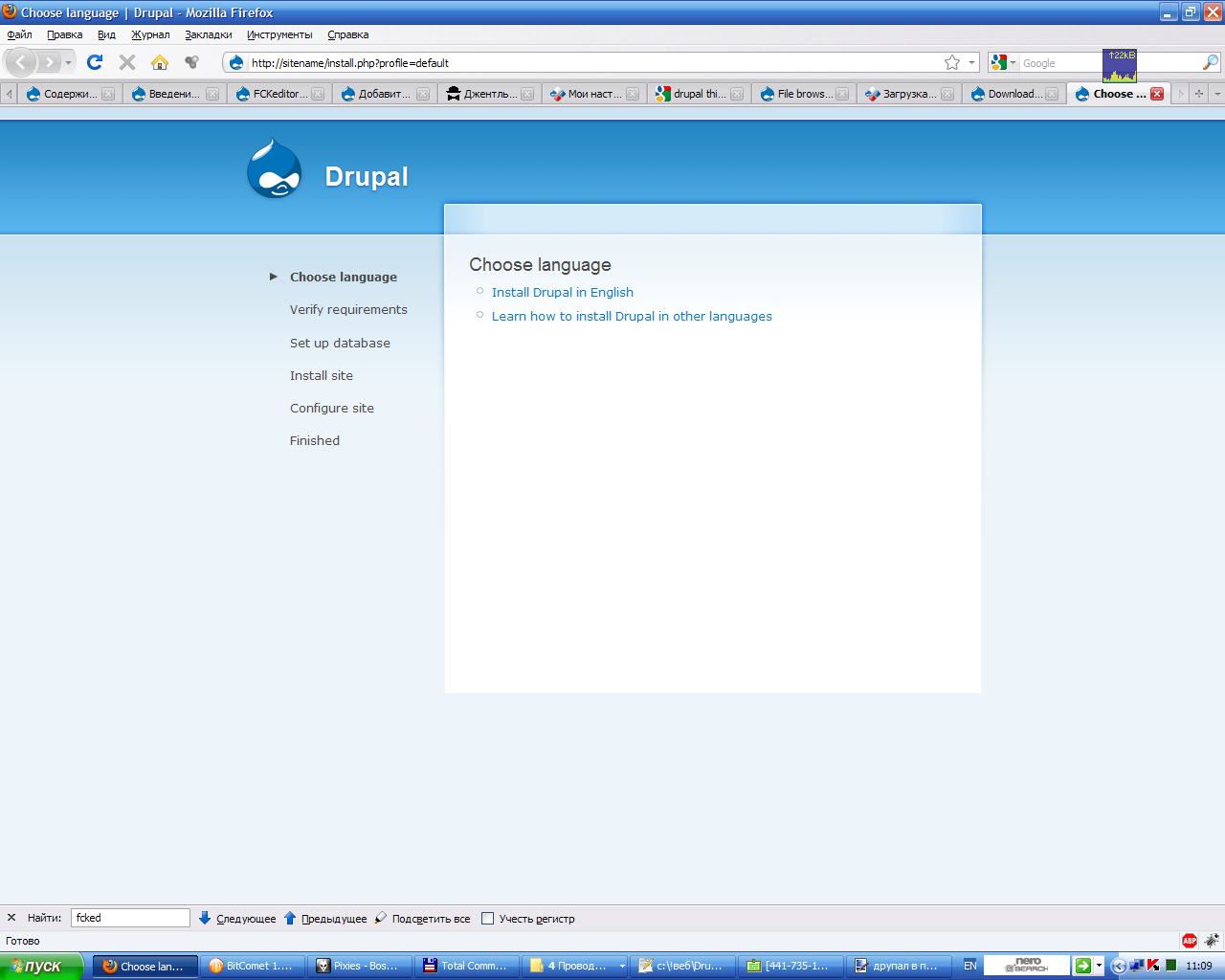Open the Правка menu
1225x980 pixels.
[64, 34]
